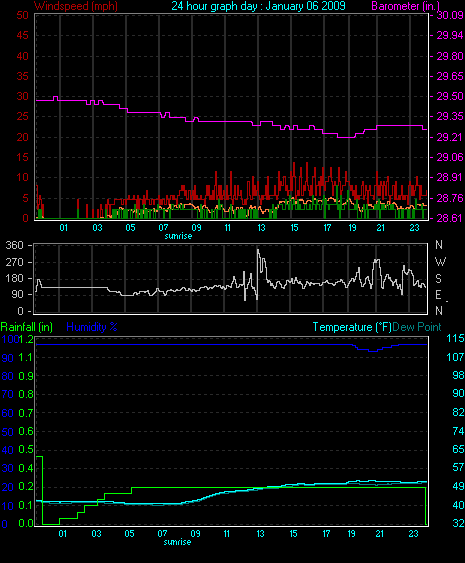Viewport: 465px width, 563px height.
Task: Select the 98 temperature scale value
Action: click(x=458, y=375)
